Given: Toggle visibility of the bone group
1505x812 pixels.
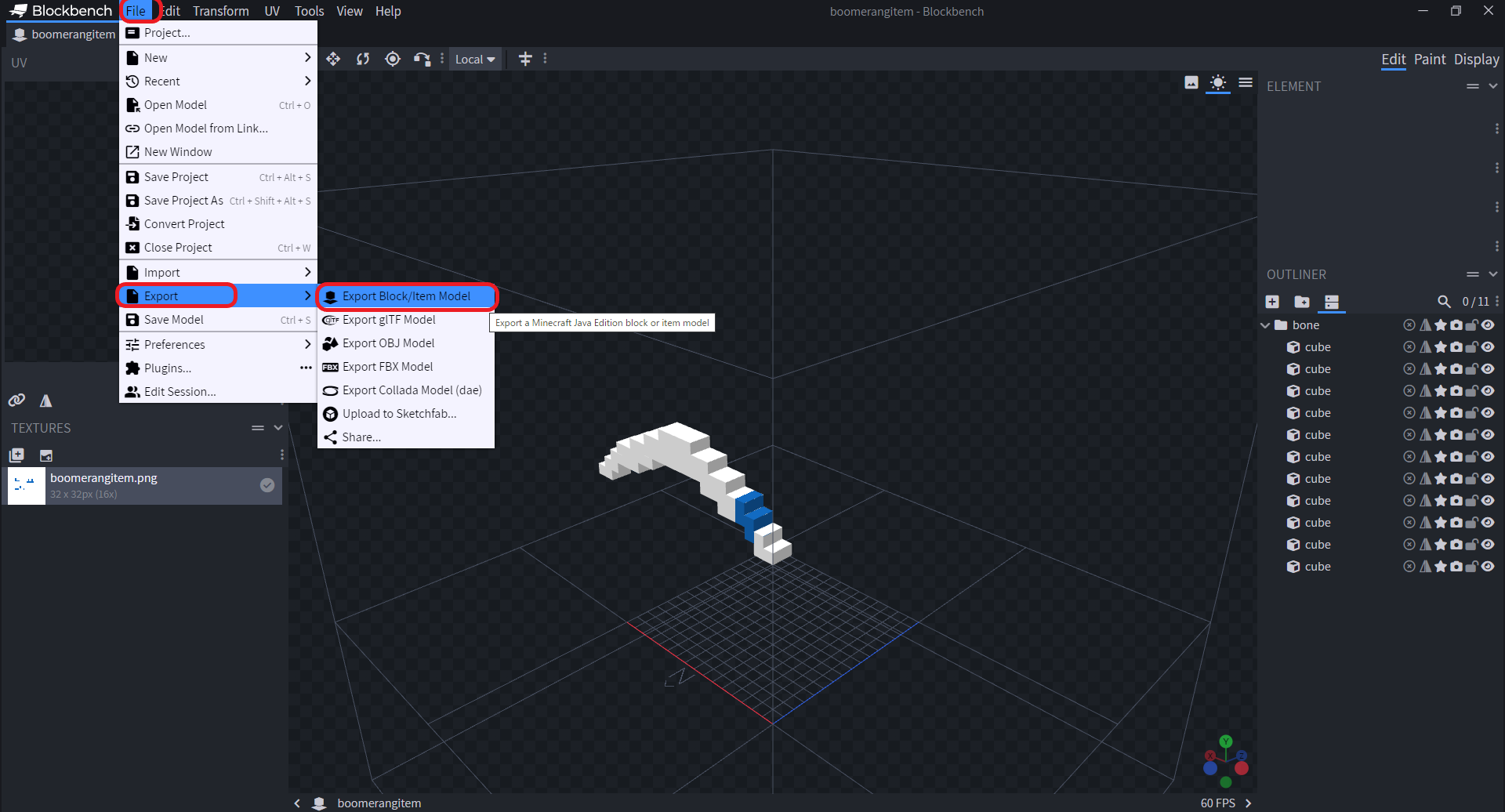Looking at the screenshot, I should coord(1489,324).
